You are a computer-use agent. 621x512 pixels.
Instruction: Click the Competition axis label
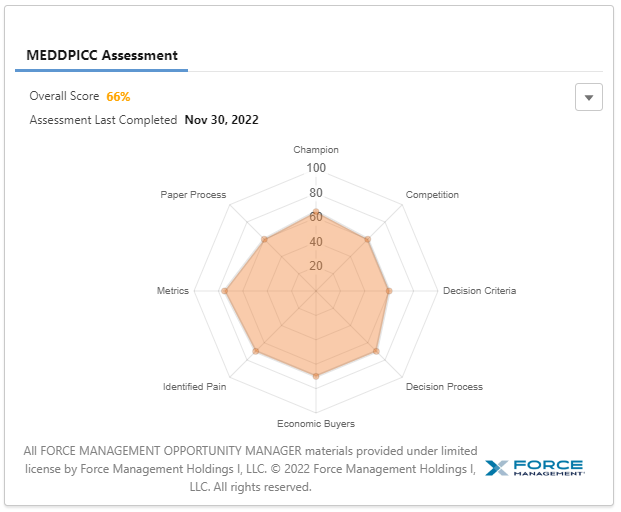[x=432, y=195]
